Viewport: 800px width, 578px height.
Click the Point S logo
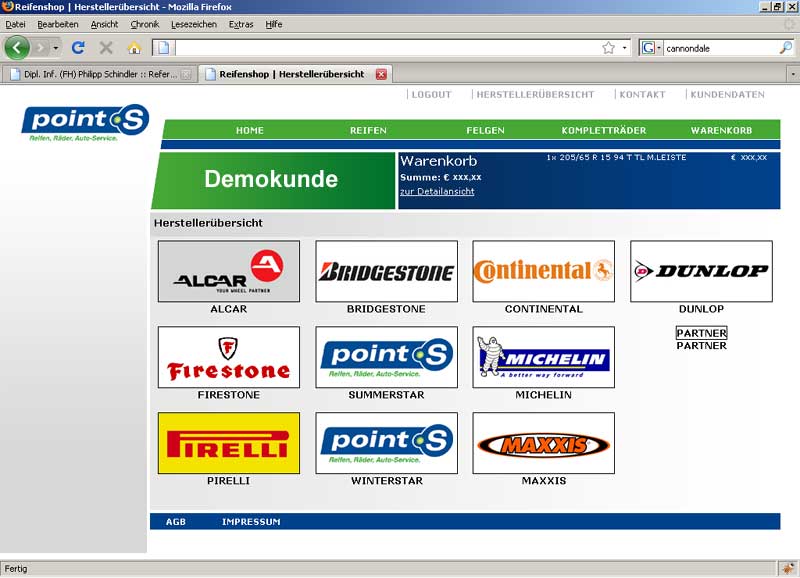[86, 122]
